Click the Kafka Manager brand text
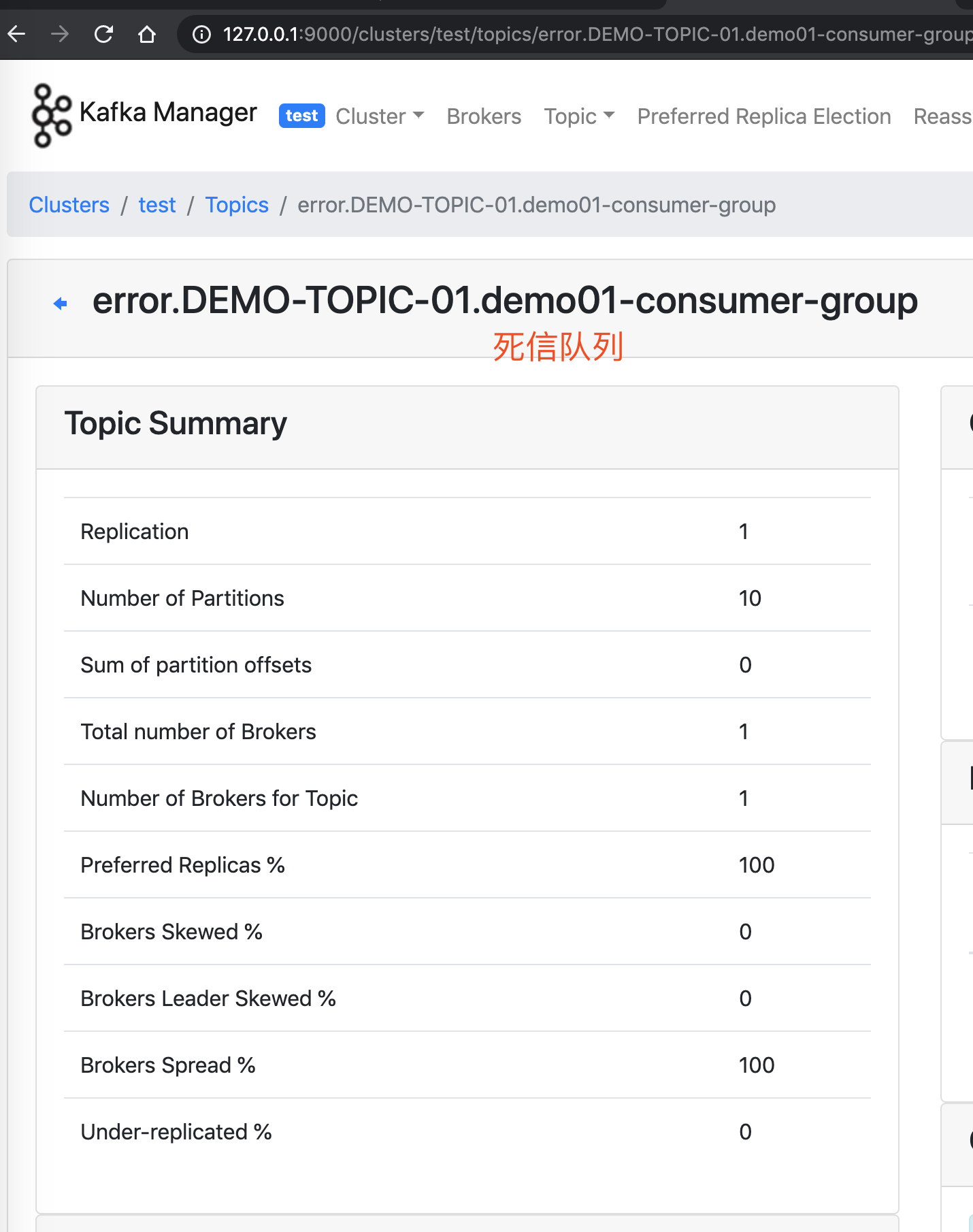 [168, 112]
